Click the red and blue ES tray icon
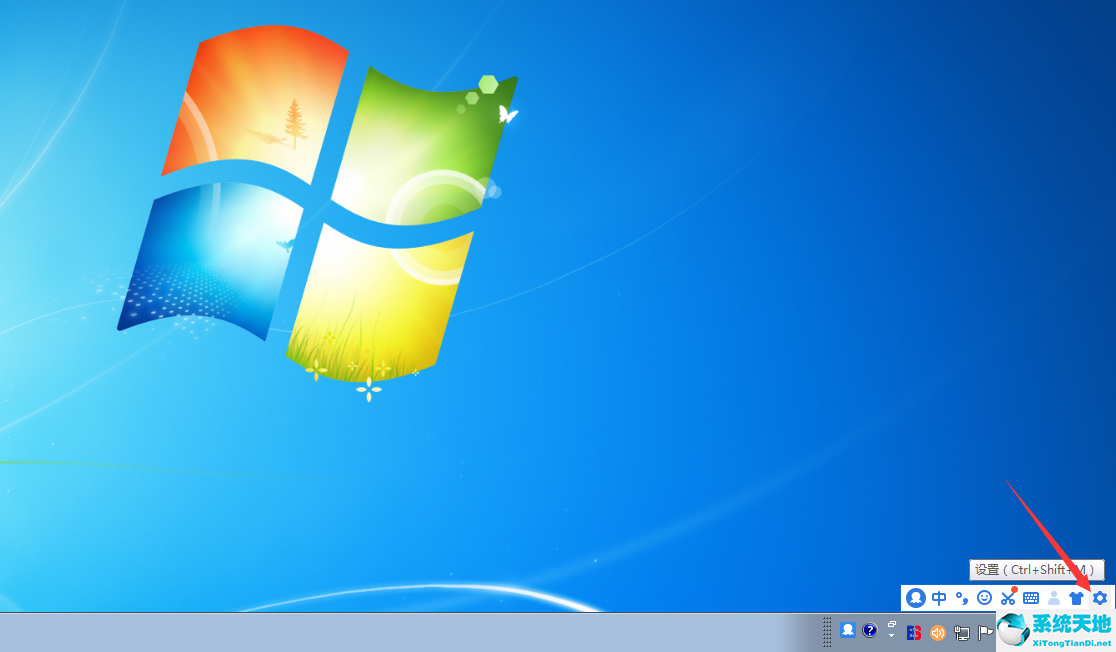 914,632
